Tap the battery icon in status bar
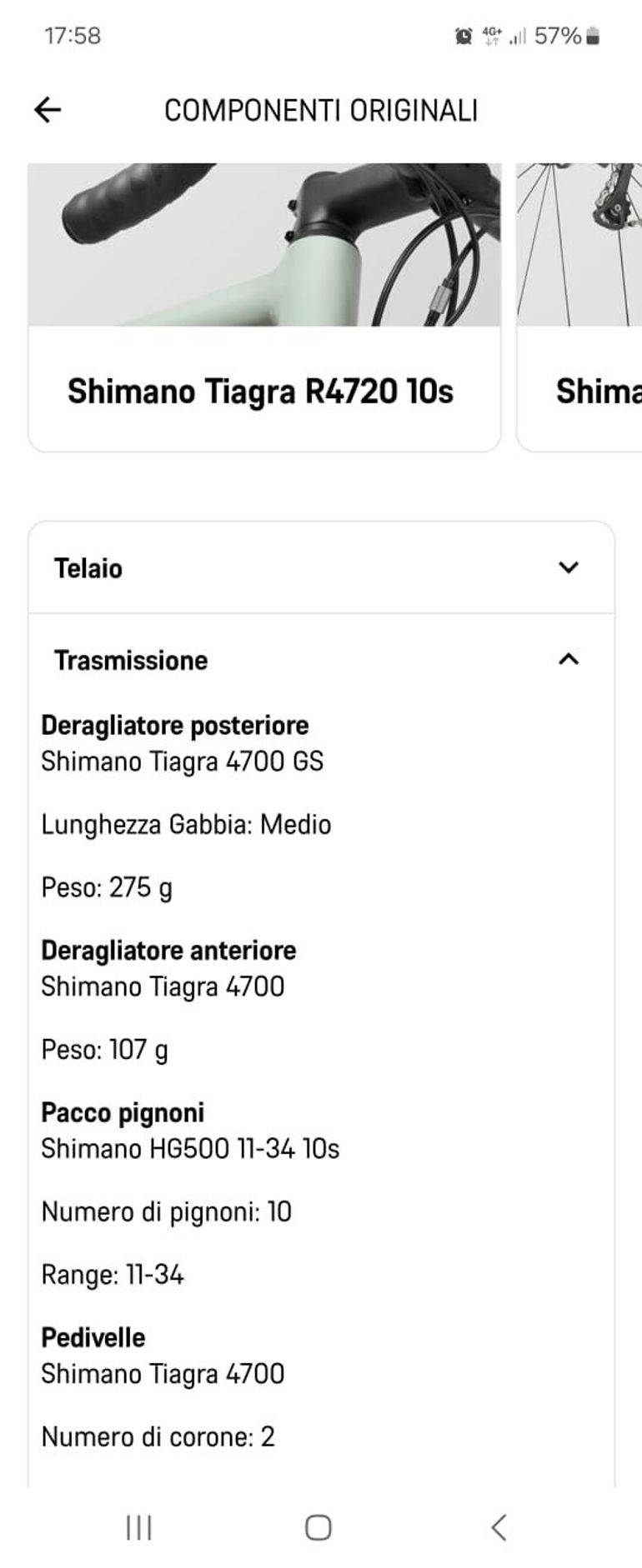Viewport: 642px width, 1568px height. [x=593, y=36]
